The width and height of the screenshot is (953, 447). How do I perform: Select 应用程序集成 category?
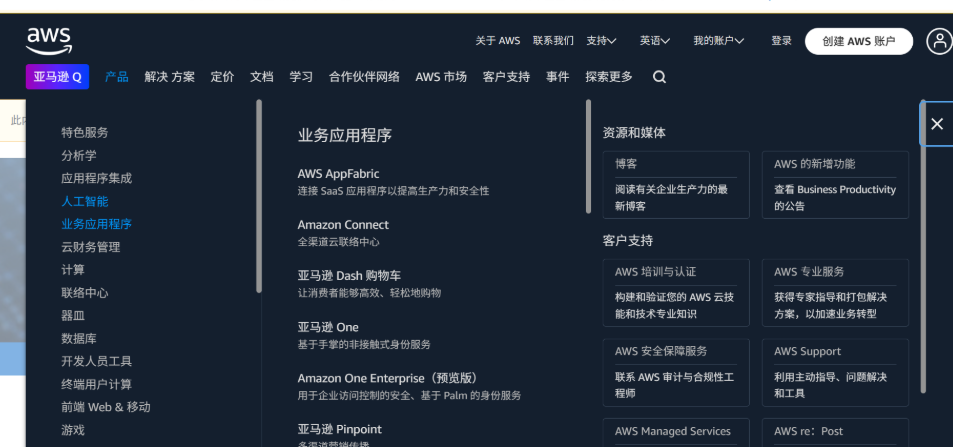point(97,178)
